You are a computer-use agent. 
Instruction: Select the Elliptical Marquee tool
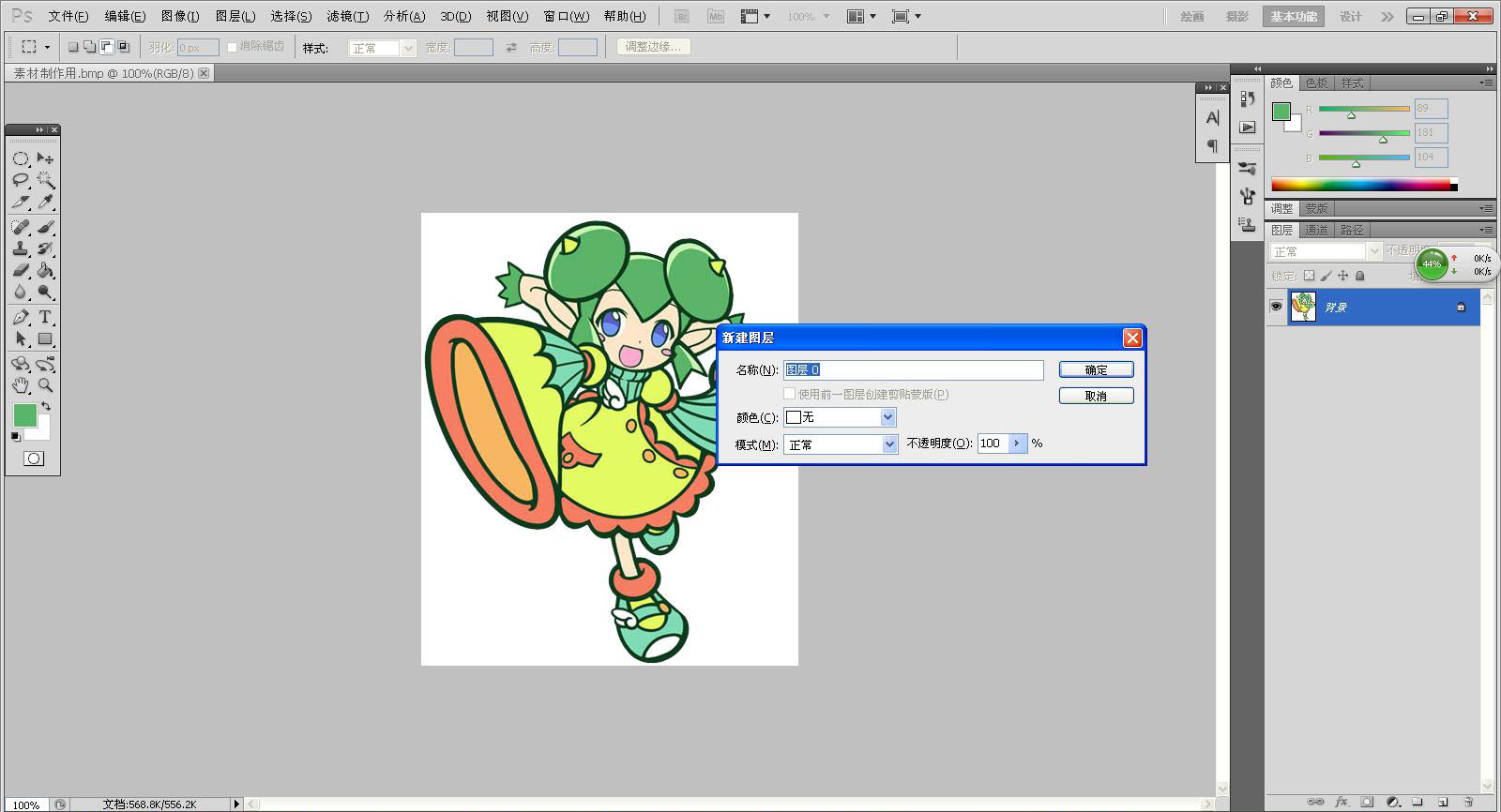click(x=21, y=158)
